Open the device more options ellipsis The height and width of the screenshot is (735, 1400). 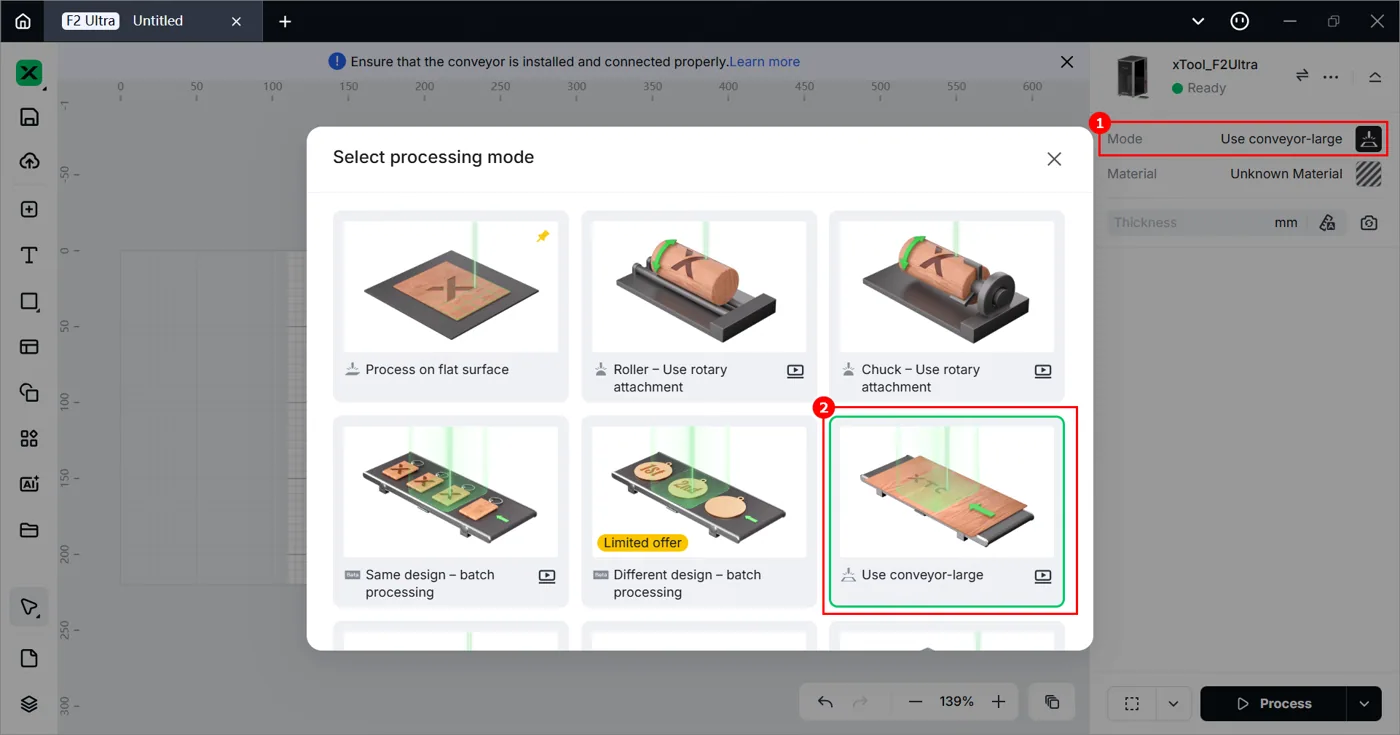1330,76
